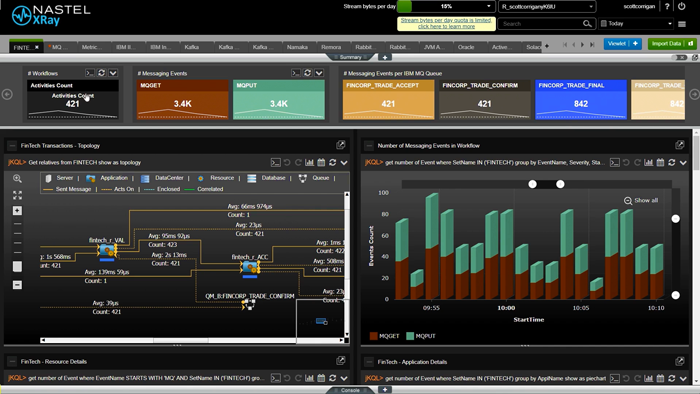Screen dimensions: 700x394
Task: Switch to the JVM A dashboard tab
Action: (x=433, y=47)
